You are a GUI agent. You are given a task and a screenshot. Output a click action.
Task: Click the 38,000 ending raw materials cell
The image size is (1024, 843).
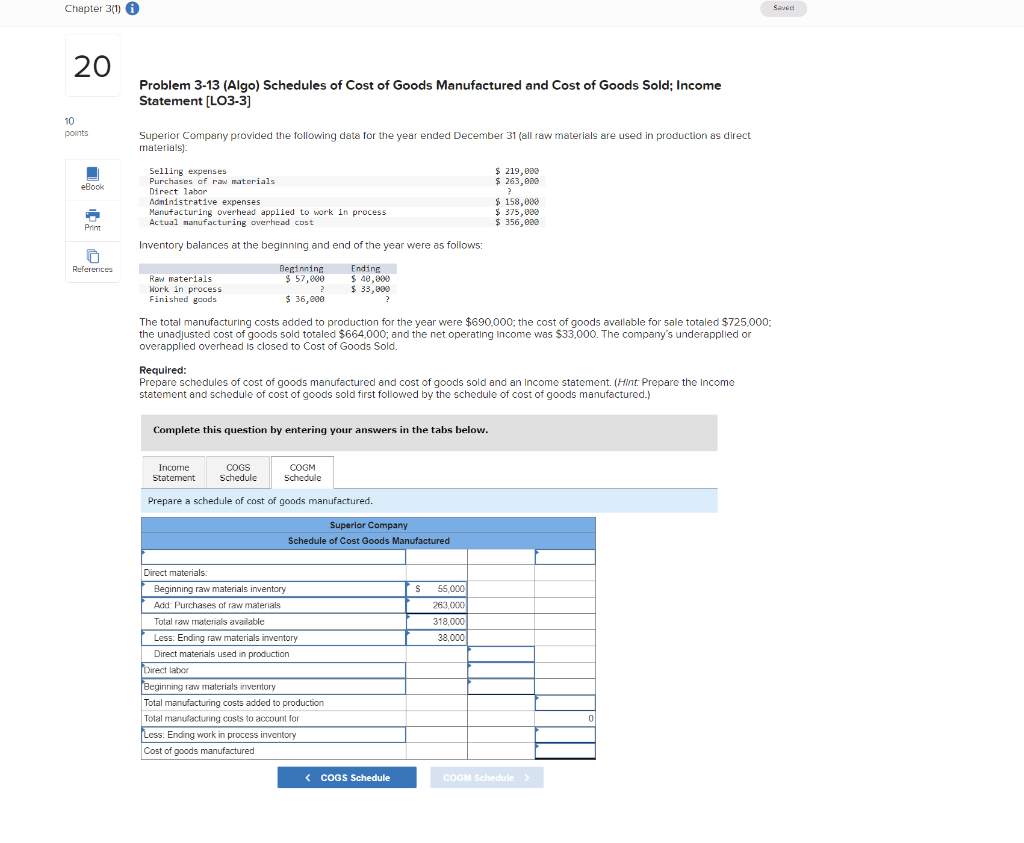435,637
